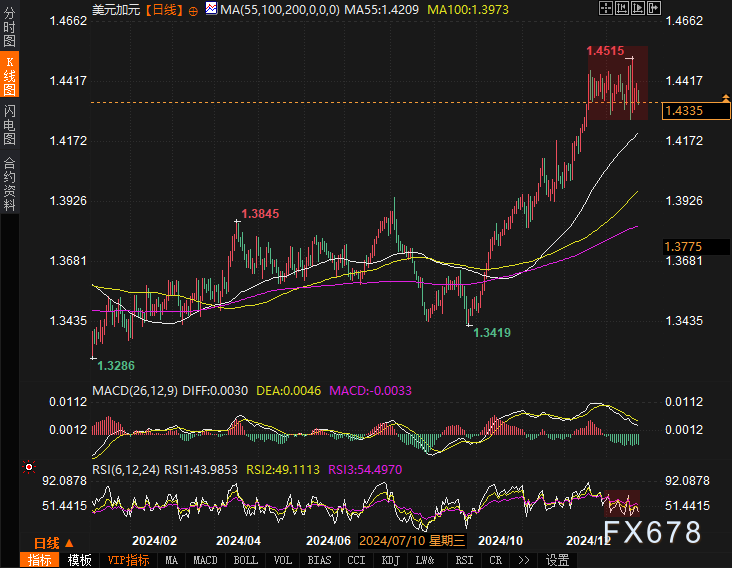Viewport: 732px width, 568px height.
Task: Select the RSI indicator button
Action: 464,560
